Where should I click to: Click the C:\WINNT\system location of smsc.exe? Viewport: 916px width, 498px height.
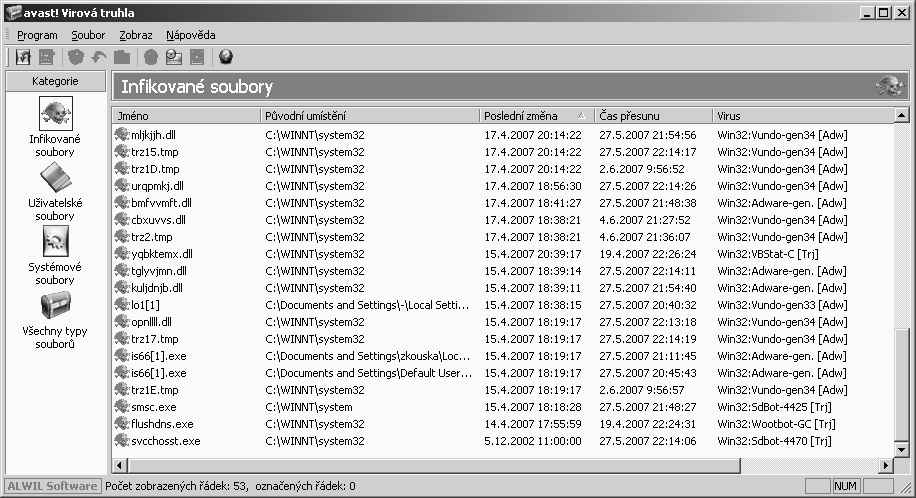pyautogui.click(x=308, y=407)
